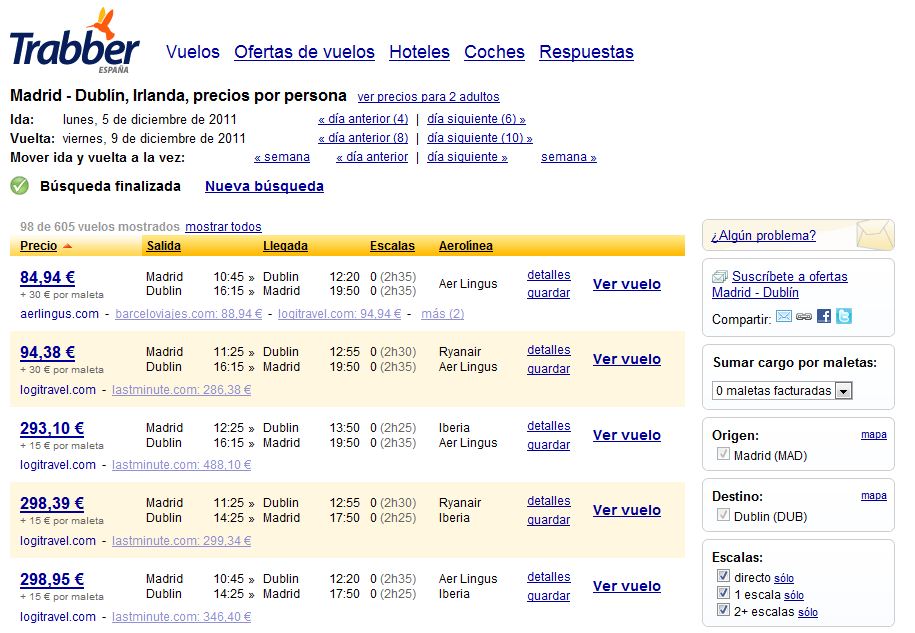This screenshot has height=633, width=915.
Task: Open the Vuelos section
Action: pyautogui.click(x=193, y=52)
